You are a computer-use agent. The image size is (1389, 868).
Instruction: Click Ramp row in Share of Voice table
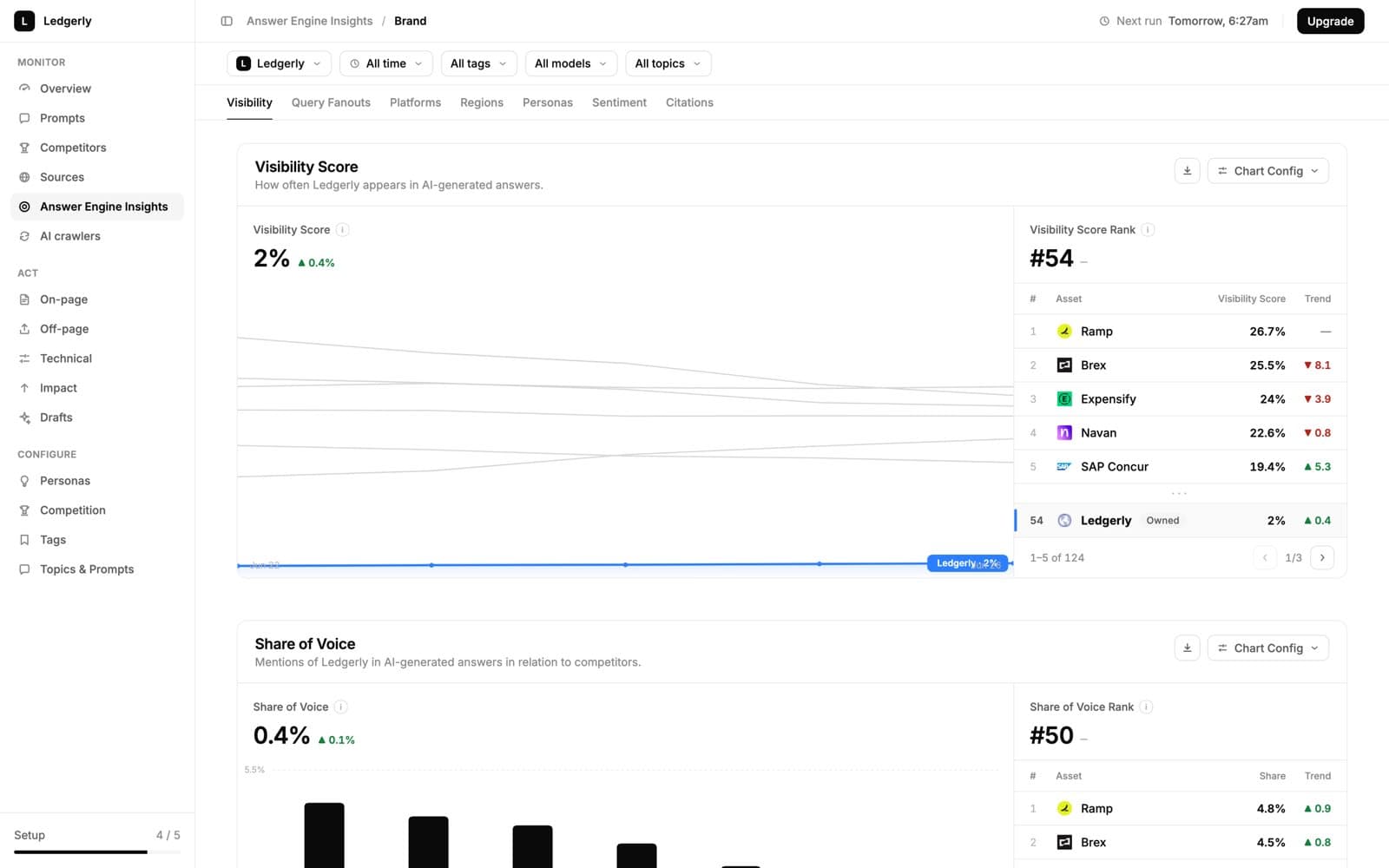pos(1180,809)
